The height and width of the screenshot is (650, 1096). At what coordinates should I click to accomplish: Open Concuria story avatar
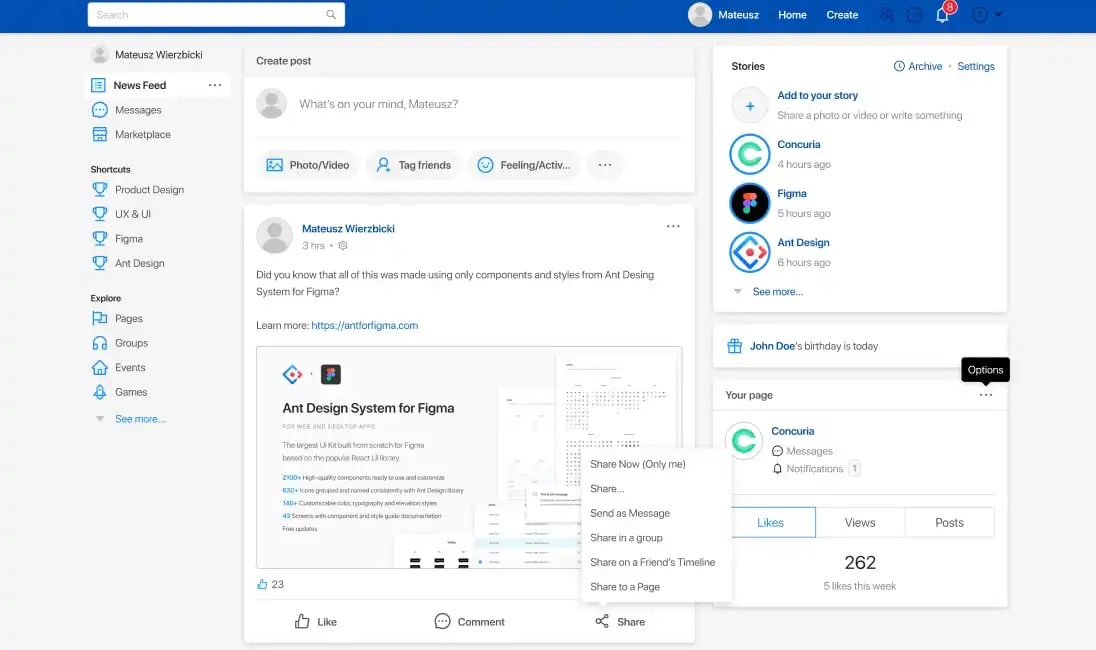point(750,154)
